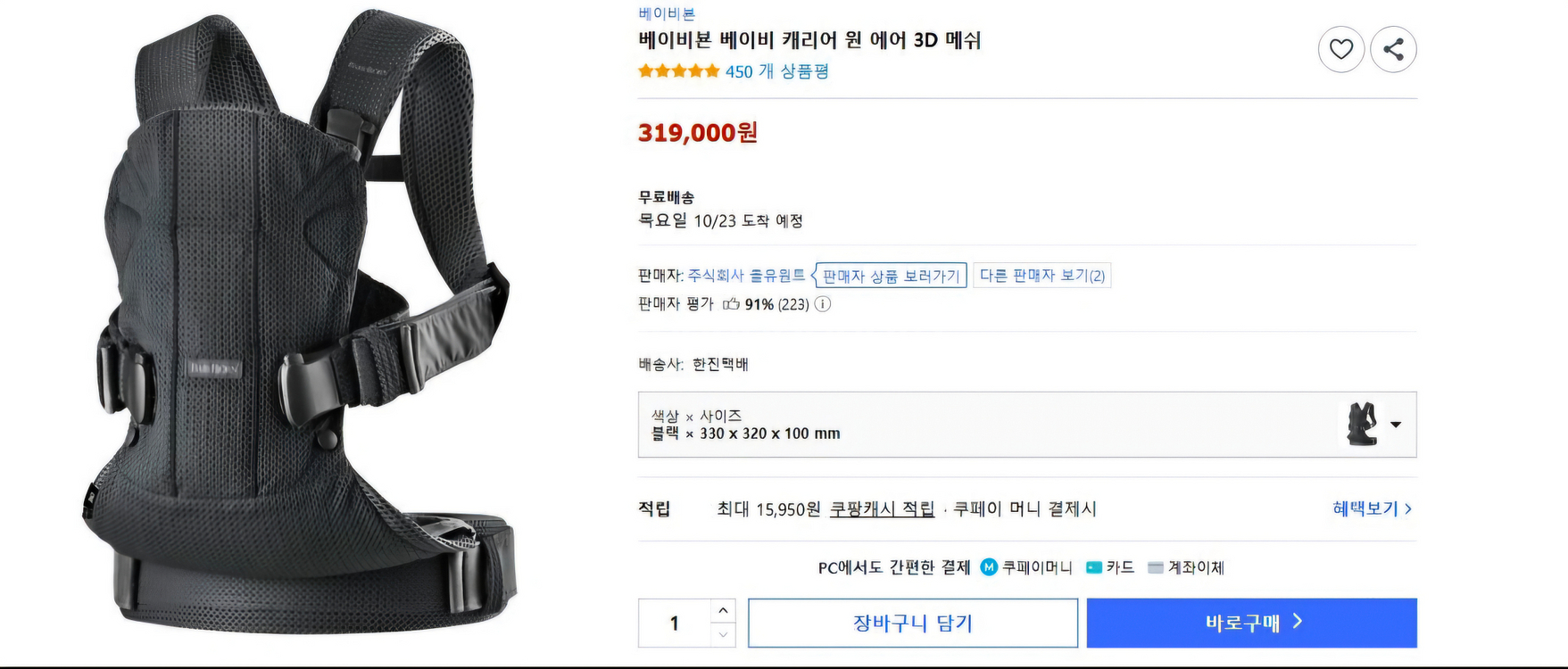Click 장바구니 담기 button
The width and height of the screenshot is (1568, 669).
point(912,623)
